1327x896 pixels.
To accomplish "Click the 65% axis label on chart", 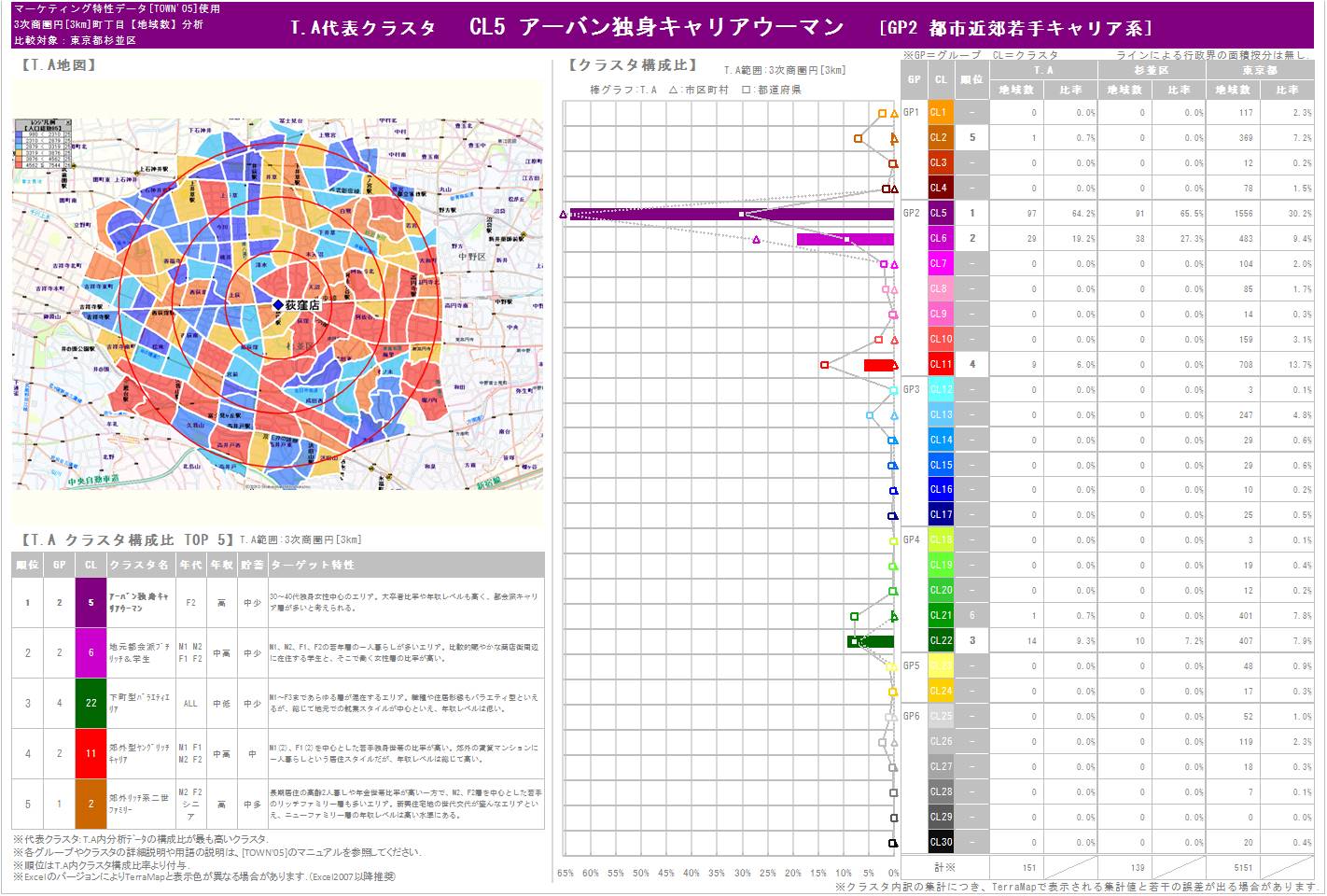I will 566,874.
